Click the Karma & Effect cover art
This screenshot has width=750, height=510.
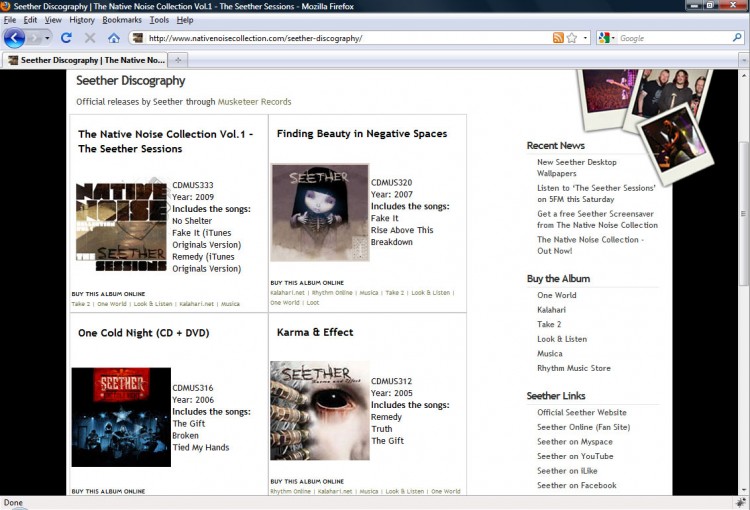tap(320, 410)
